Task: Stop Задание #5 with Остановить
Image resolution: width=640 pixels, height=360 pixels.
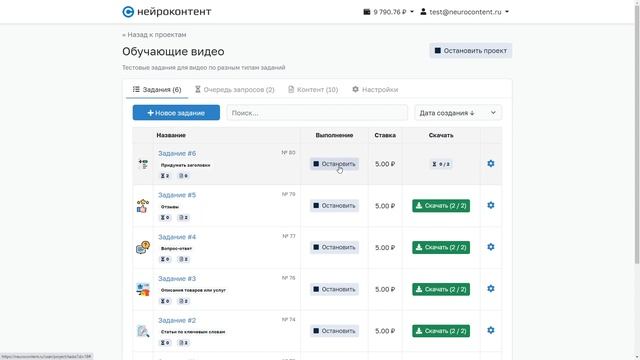Action: (334, 206)
